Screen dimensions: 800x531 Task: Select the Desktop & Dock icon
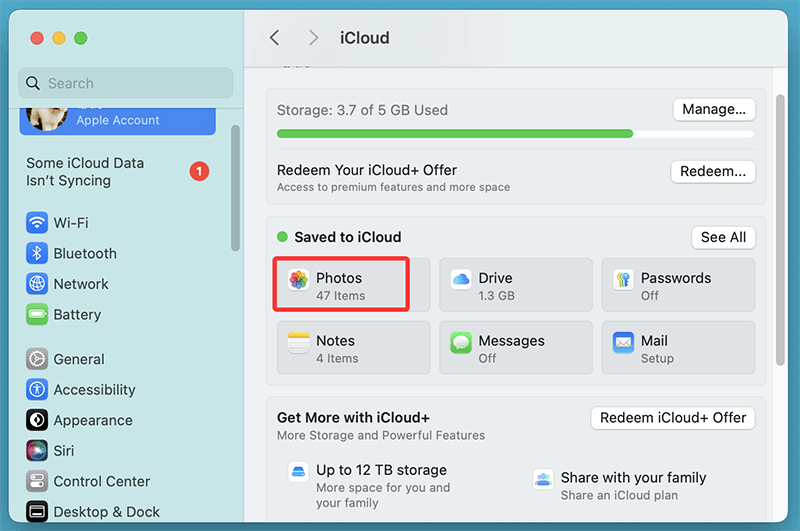click(x=37, y=512)
